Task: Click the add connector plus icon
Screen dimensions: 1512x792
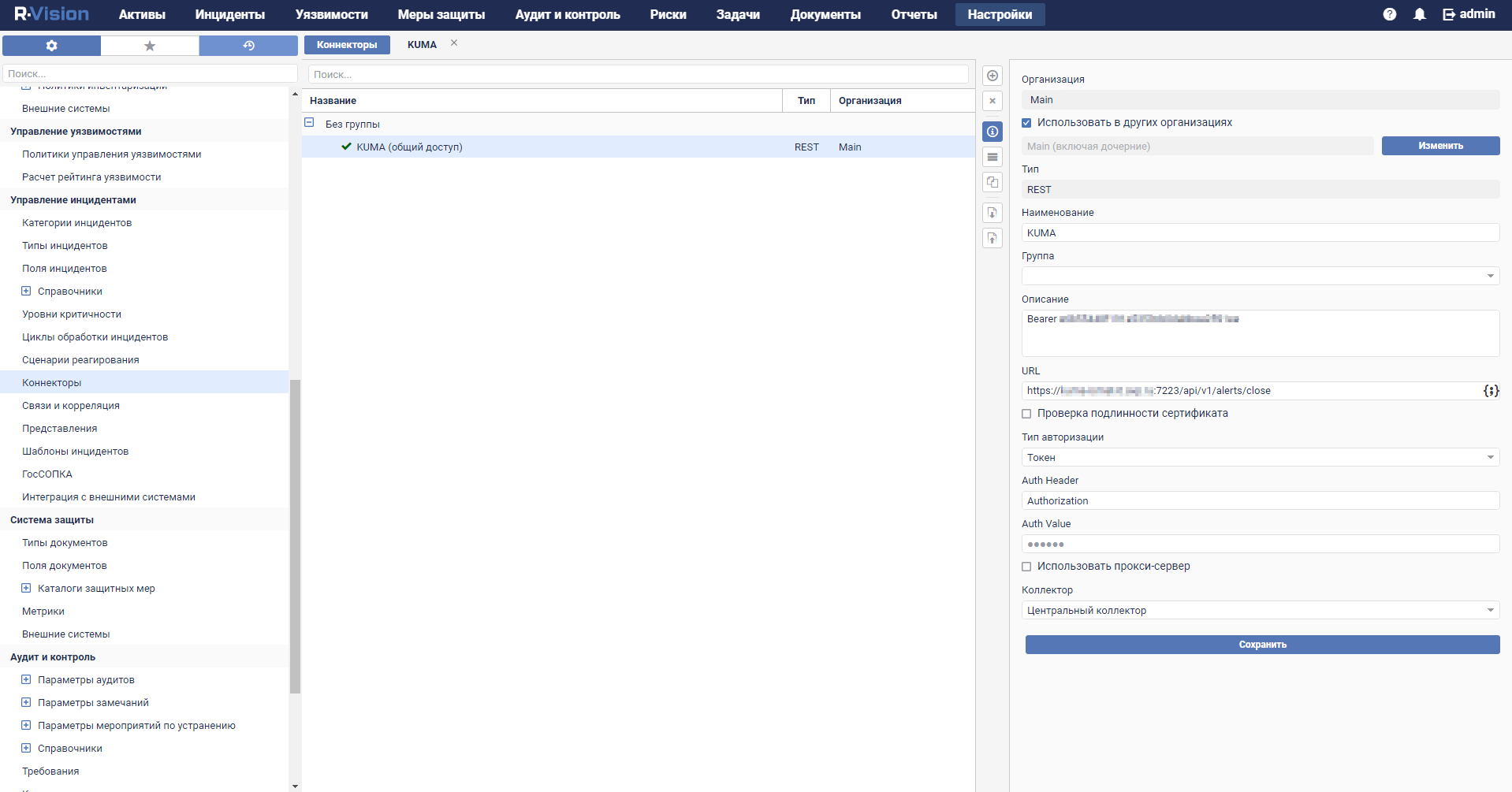Action: pos(992,76)
